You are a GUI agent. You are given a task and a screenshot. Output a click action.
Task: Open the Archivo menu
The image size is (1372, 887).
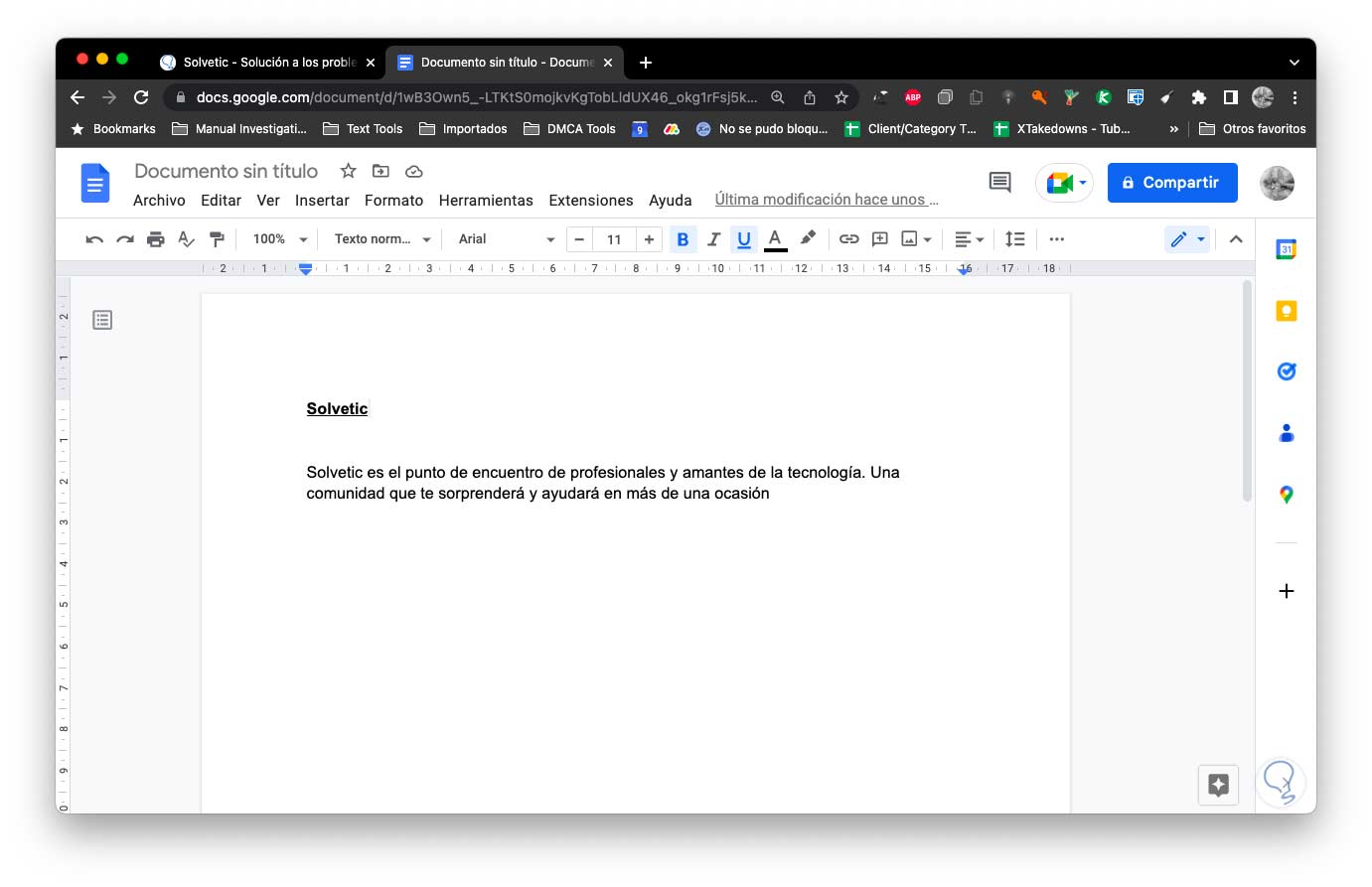(159, 201)
